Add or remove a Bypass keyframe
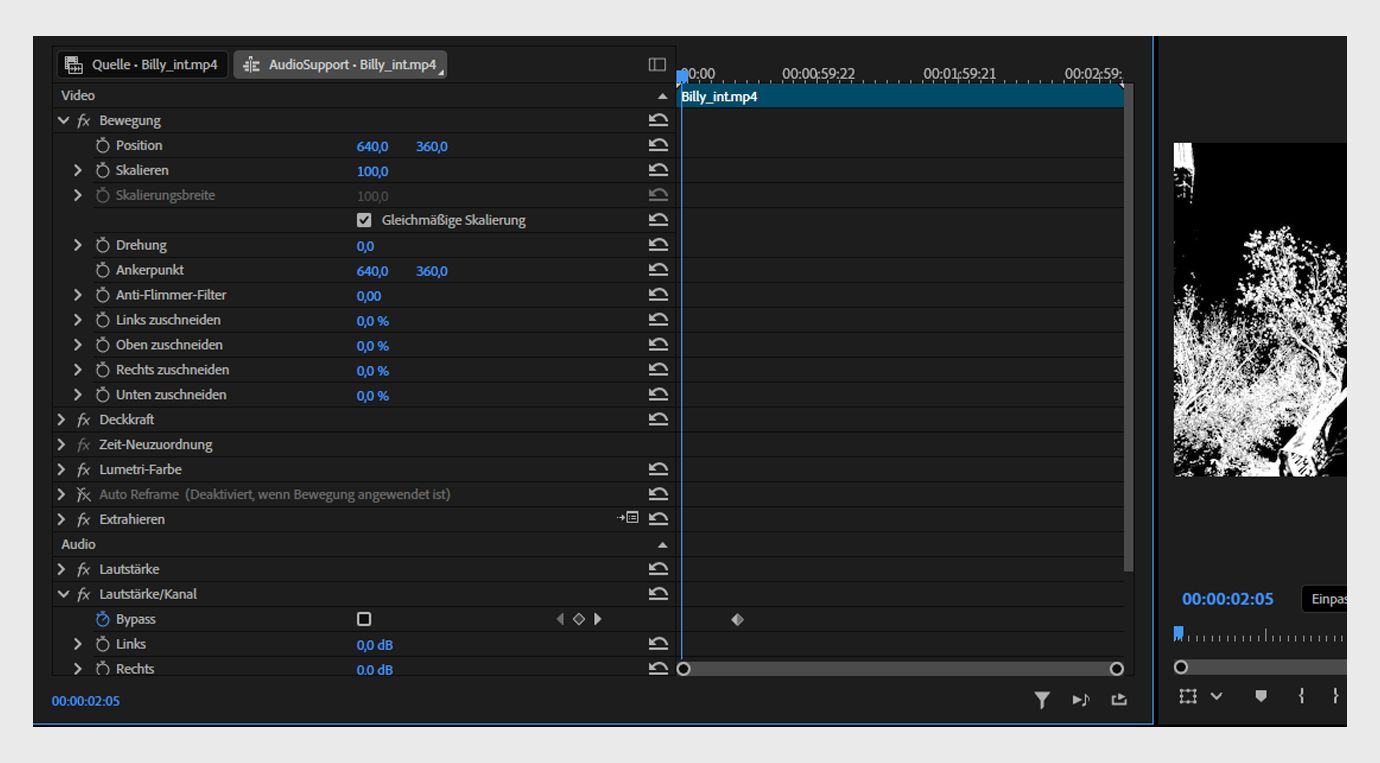Viewport: 1380px width, 763px height. 578,619
